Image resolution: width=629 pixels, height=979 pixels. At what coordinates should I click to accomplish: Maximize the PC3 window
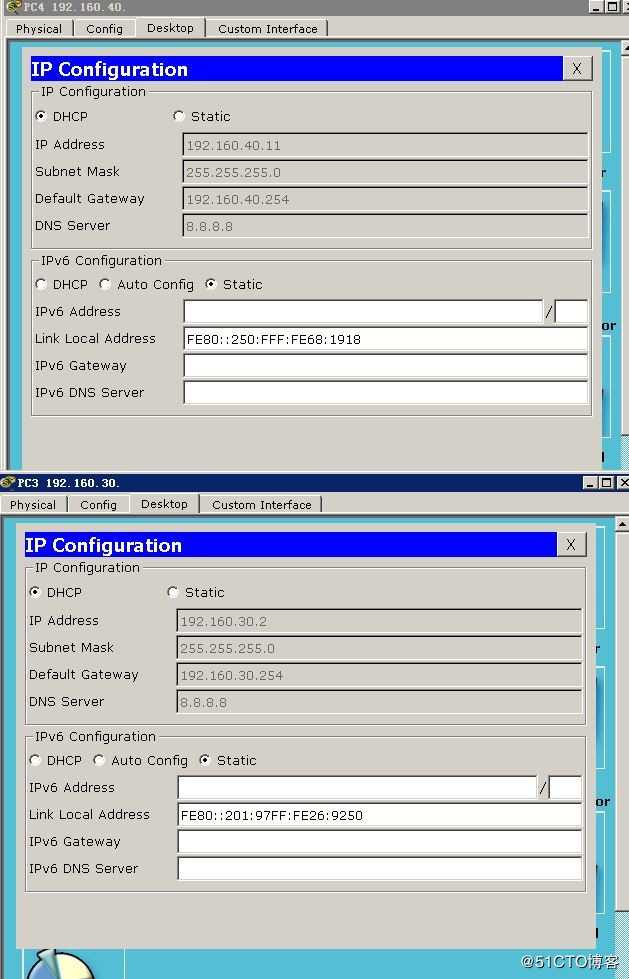click(606, 483)
